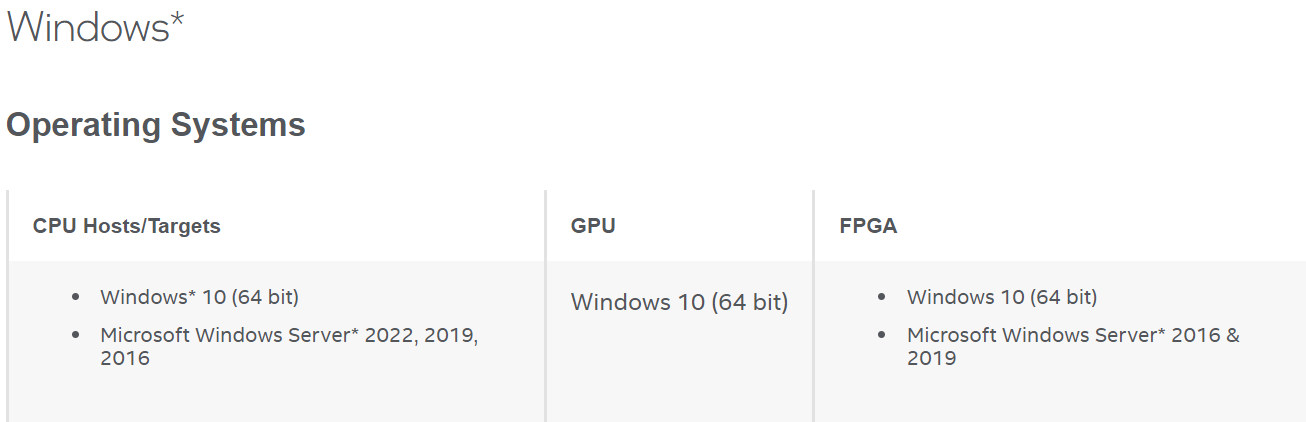Click bullet beside Microsoft Windows Server in FPGA column
This screenshot has width=1306, height=422.
(x=881, y=336)
